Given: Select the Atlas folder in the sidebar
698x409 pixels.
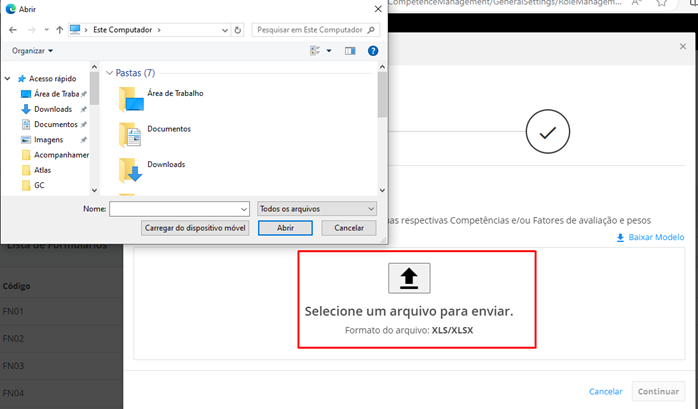Looking at the screenshot, I should [45, 170].
